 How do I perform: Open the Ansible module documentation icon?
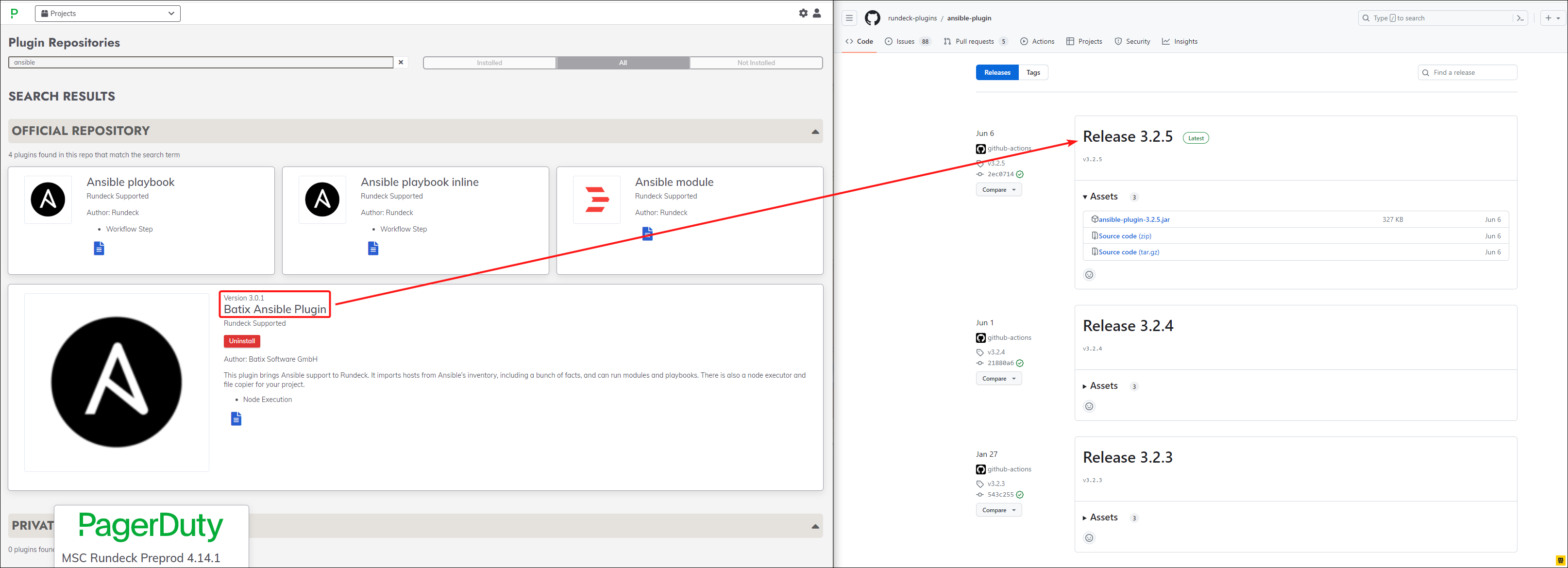(648, 233)
